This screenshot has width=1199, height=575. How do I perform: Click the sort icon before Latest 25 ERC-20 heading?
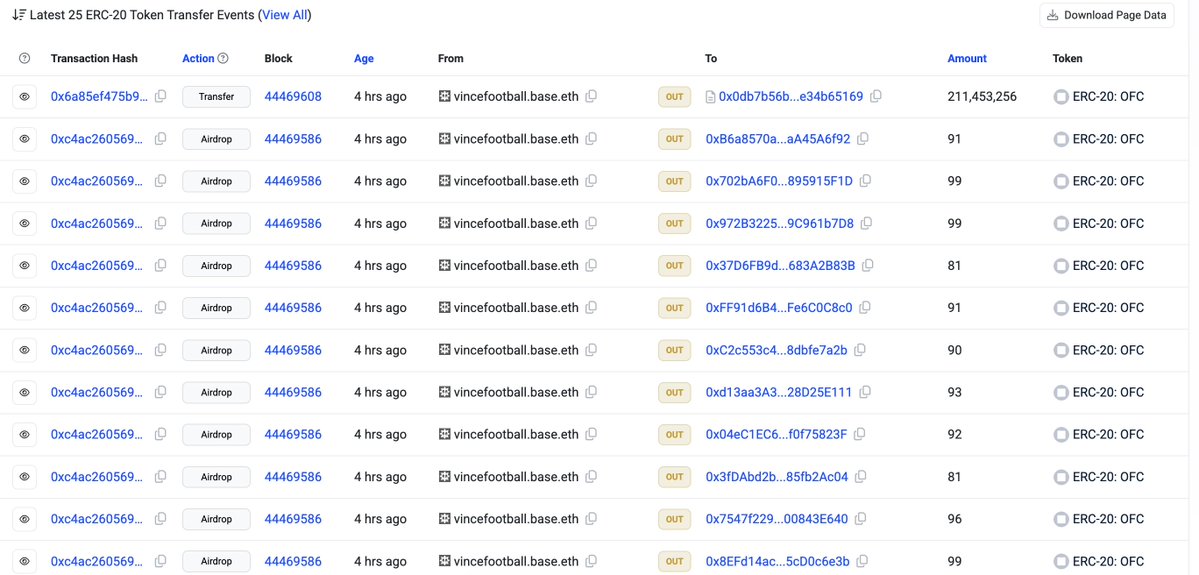(x=19, y=15)
